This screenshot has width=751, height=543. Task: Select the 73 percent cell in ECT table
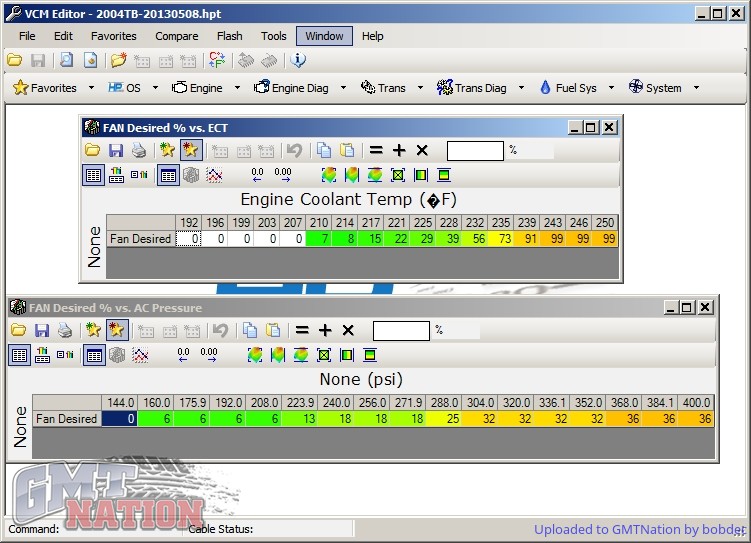pyautogui.click(x=502, y=239)
